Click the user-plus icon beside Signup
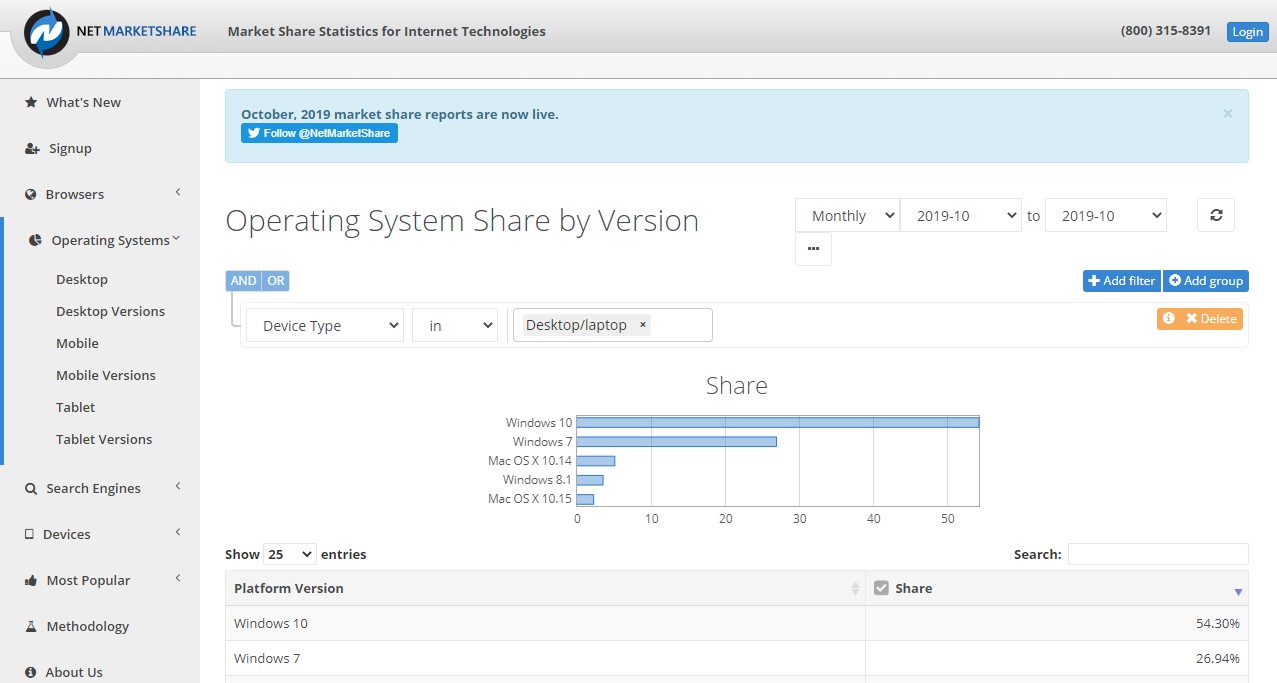The height and width of the screenshot is (683, 1277). pyautogui.click(x=32, y=148)
